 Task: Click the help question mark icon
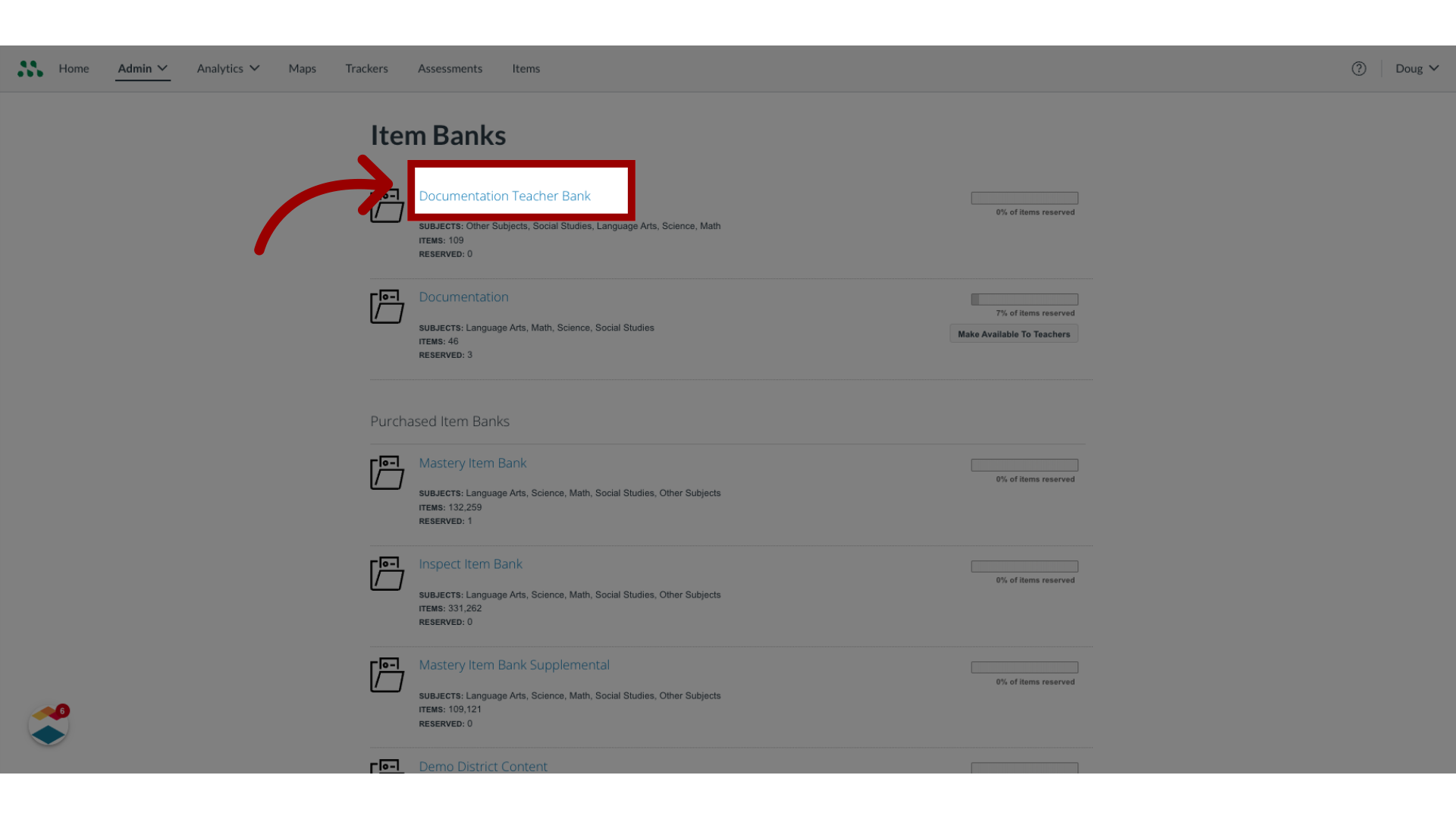tap(1359, 68)
